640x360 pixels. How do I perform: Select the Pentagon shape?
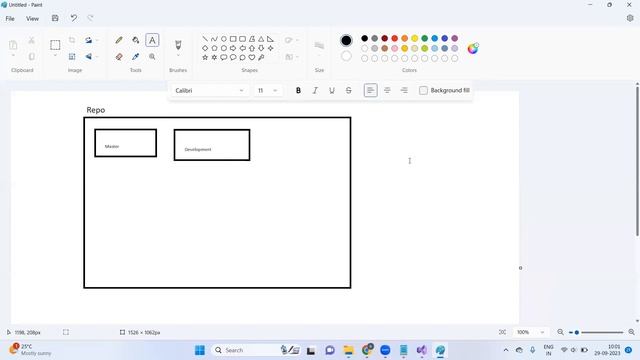[214, 48]
